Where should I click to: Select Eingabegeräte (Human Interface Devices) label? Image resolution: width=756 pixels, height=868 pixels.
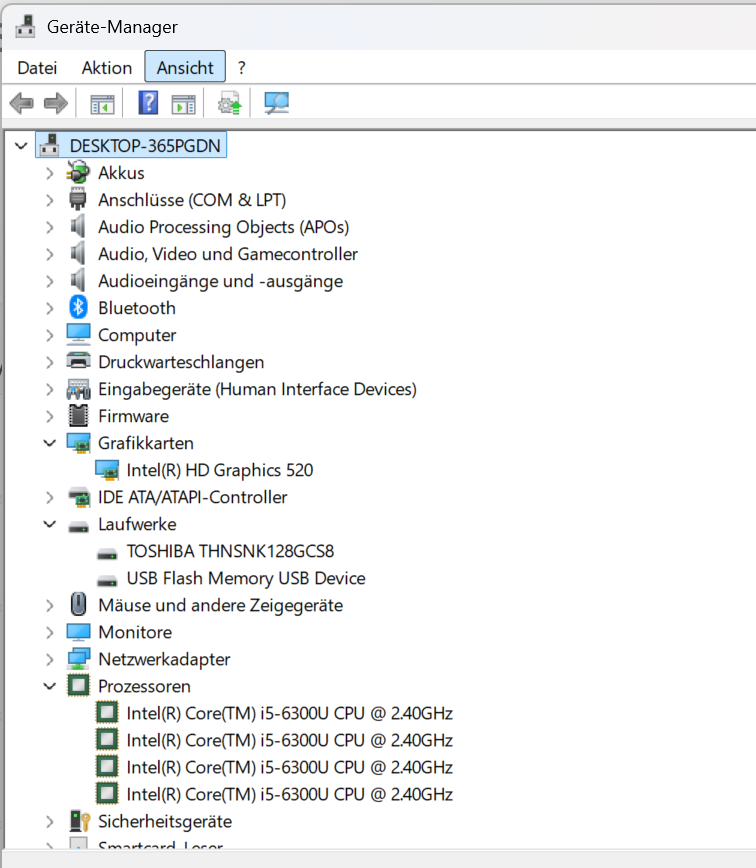pyautogui.click(x=257, y=389)
